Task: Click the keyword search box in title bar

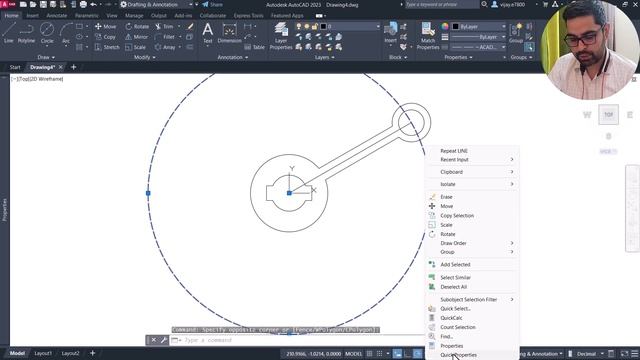Action: click(442, 4)
